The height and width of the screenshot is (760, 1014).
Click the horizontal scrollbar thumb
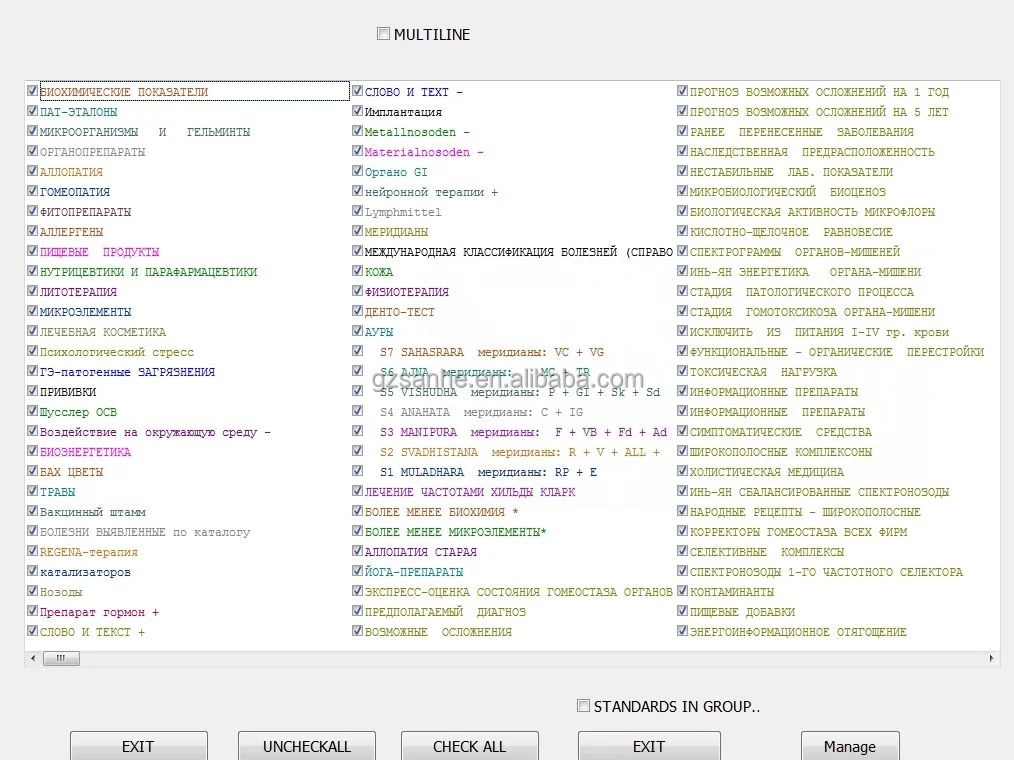click(x=61, y=659)
